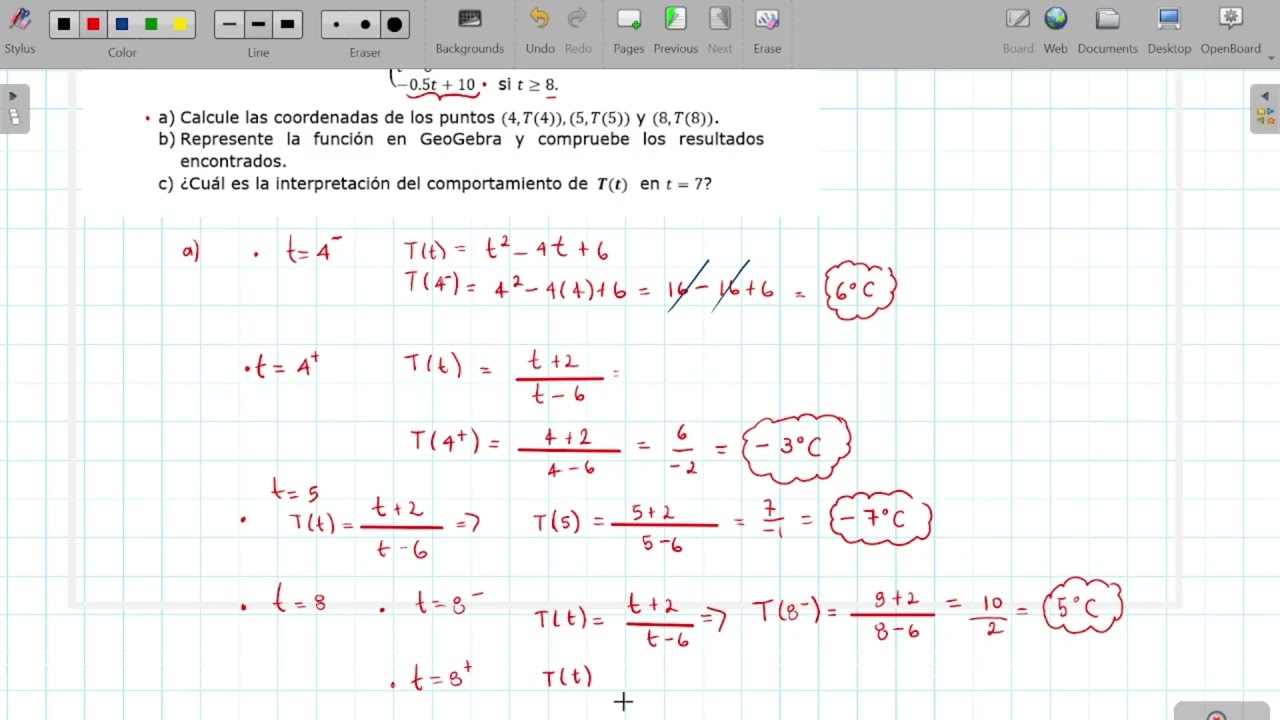This screenshot has height=720, width=1280.
Task: Undo the last stroke
Action: (x=540, y=30)
